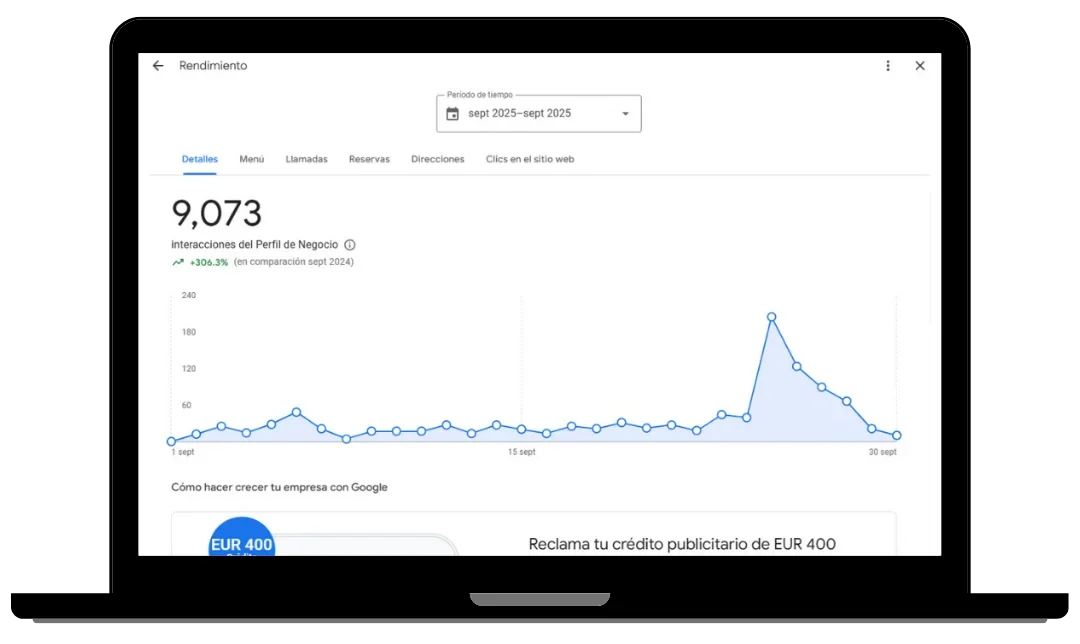
Task: Select the Direcciones tab
Action: coord(437,158)
